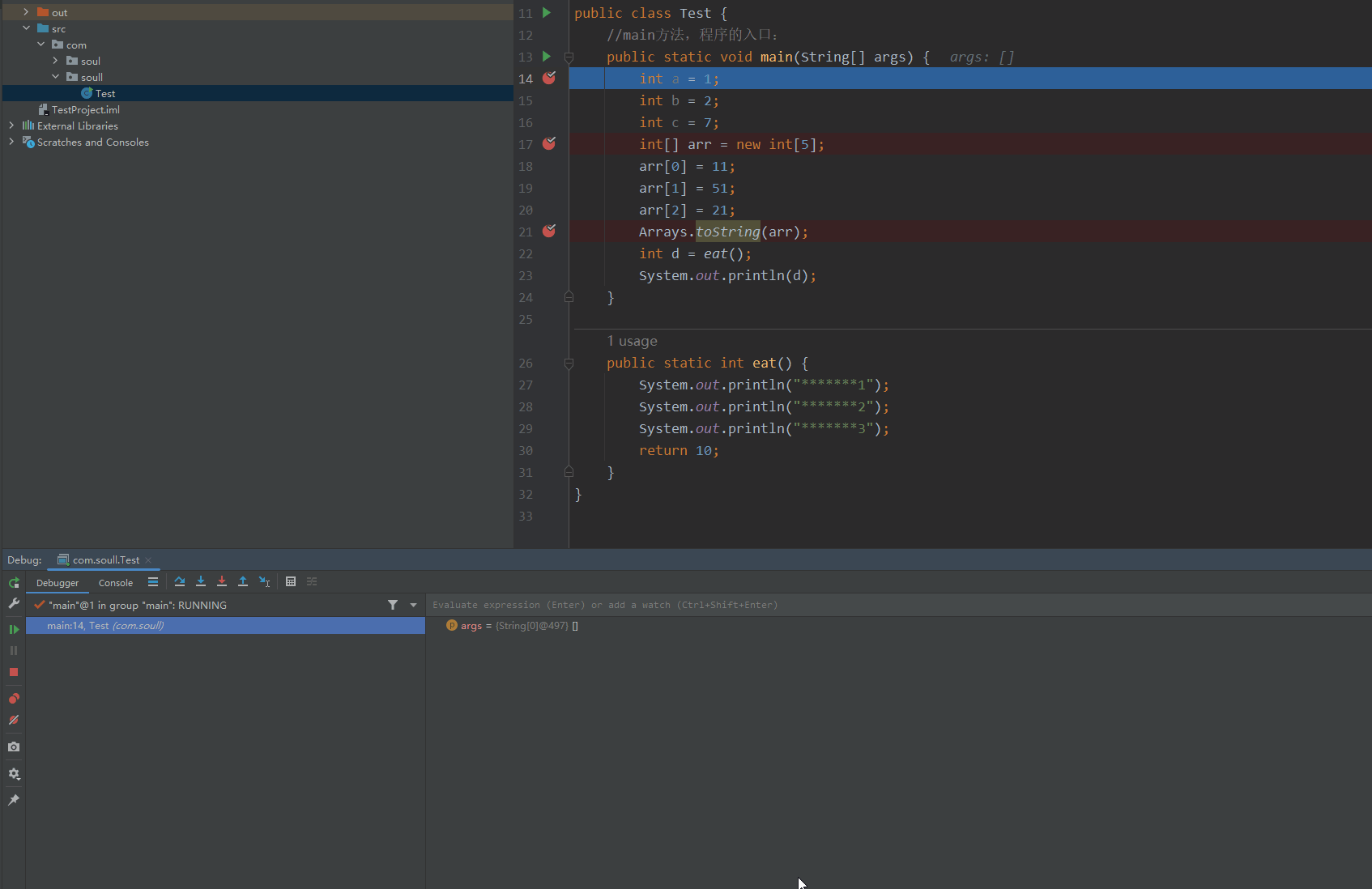Switch to the Debugger tab
The image size is (1372, 889).
[58, 583]
